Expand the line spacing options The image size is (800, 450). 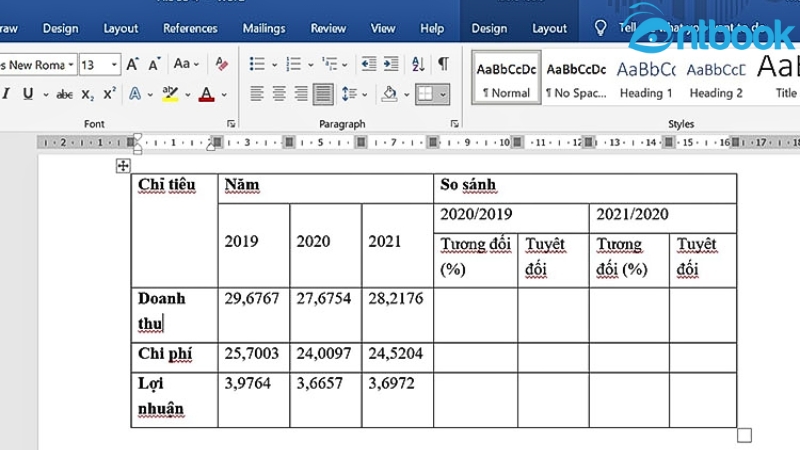pyautogui.click(x=354, y=94)
